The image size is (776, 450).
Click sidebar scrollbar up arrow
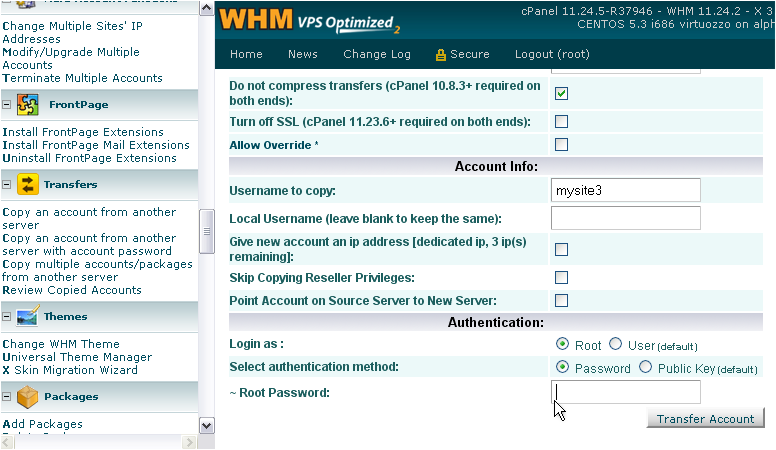point(206,8)
